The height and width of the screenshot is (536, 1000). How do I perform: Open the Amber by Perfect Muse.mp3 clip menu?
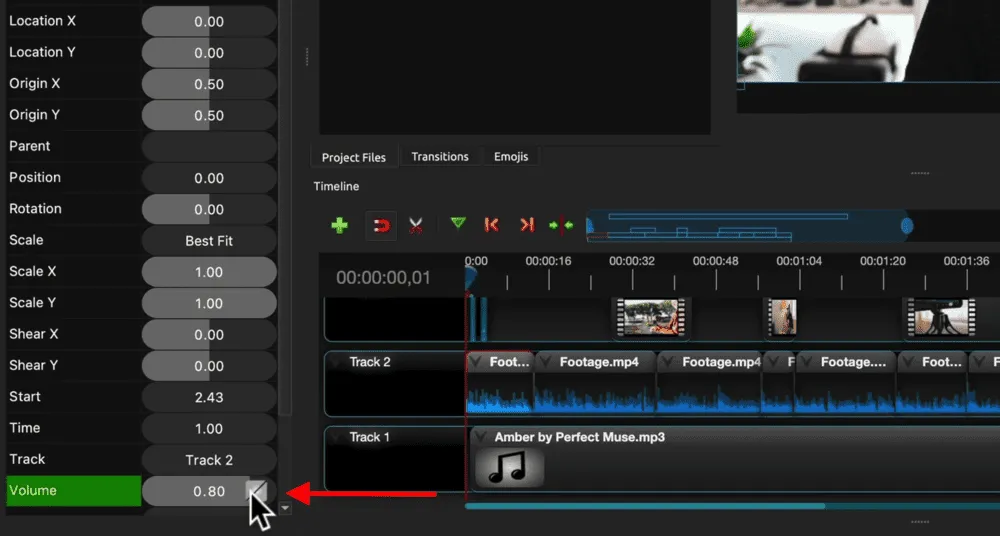[481, 437]
